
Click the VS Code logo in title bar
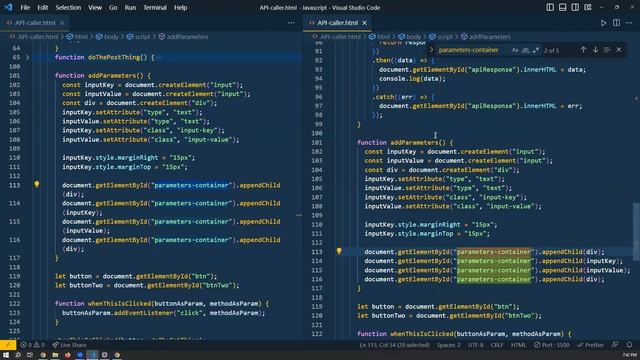pyautogui.click(x=9, y=7)
